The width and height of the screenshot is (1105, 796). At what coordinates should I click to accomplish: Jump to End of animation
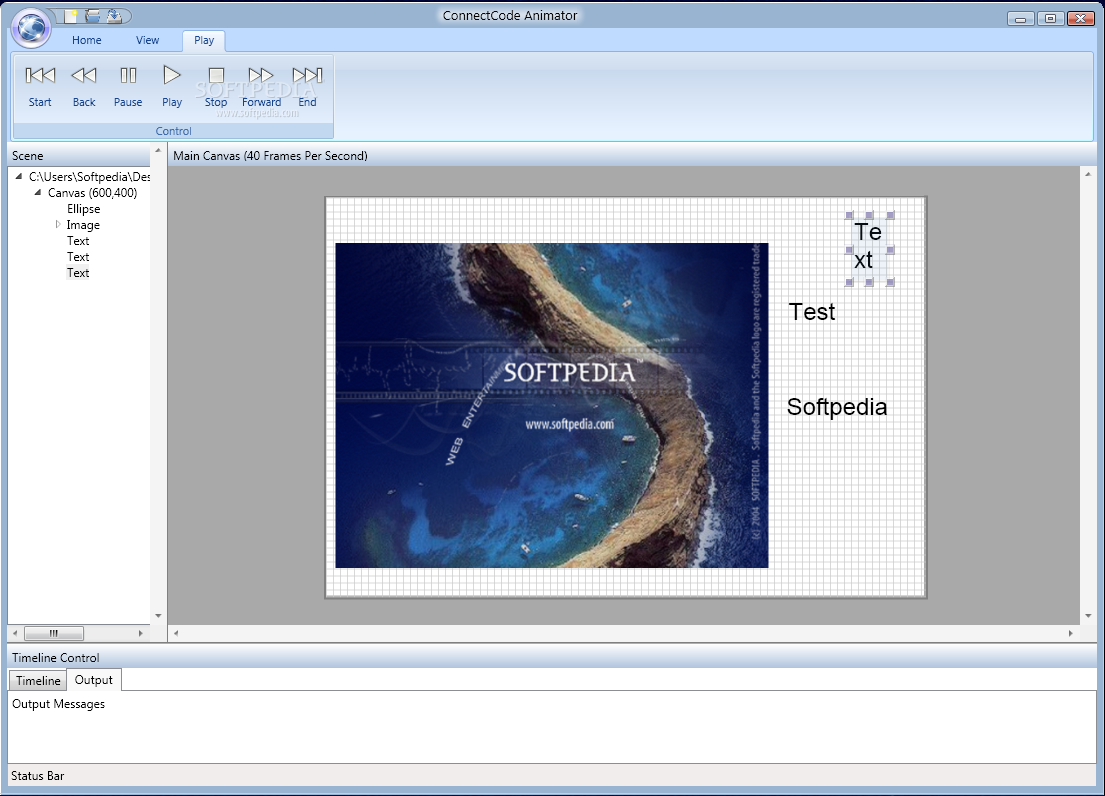pyautogui.click(x=307, y=87)
